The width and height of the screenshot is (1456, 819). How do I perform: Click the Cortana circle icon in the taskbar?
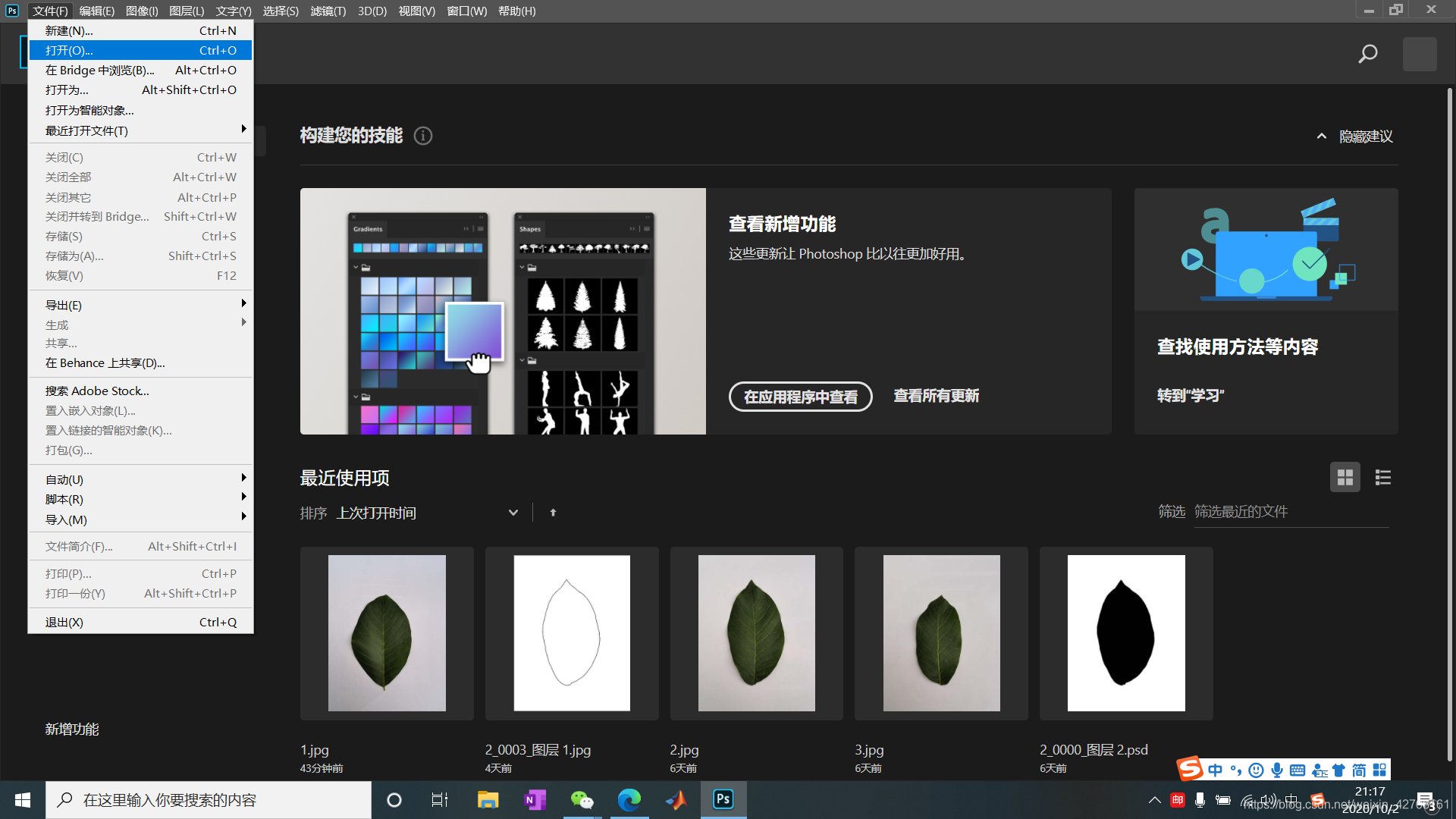coord(394,800)
